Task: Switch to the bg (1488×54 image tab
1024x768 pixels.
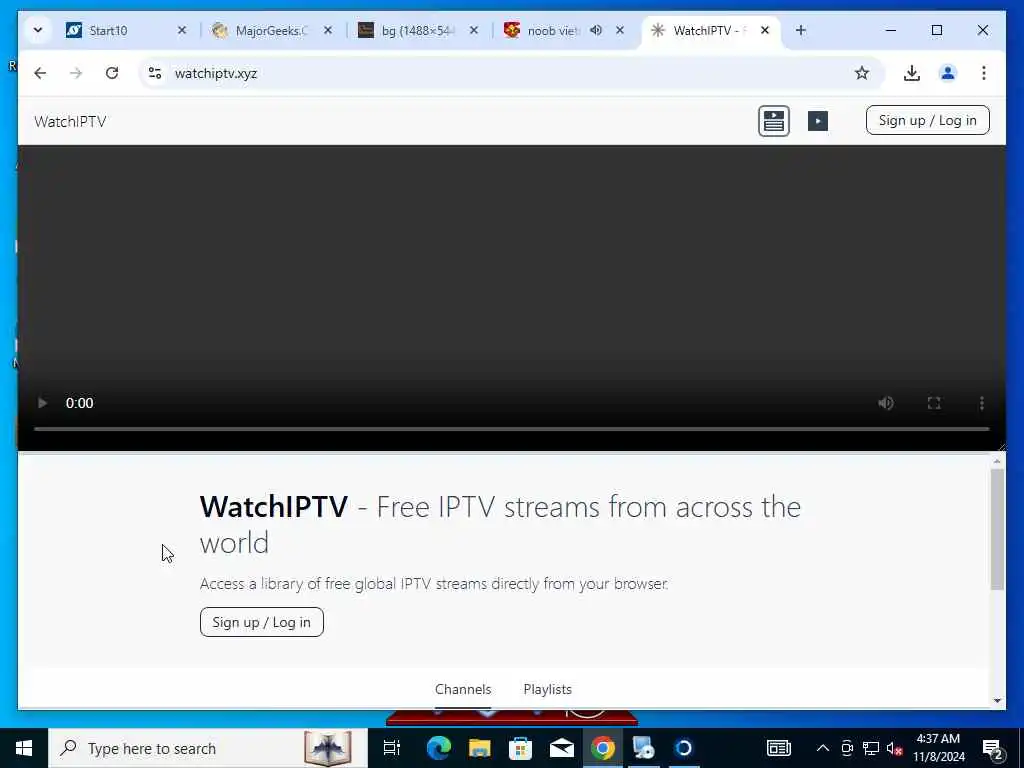Action: pos(417,31)
